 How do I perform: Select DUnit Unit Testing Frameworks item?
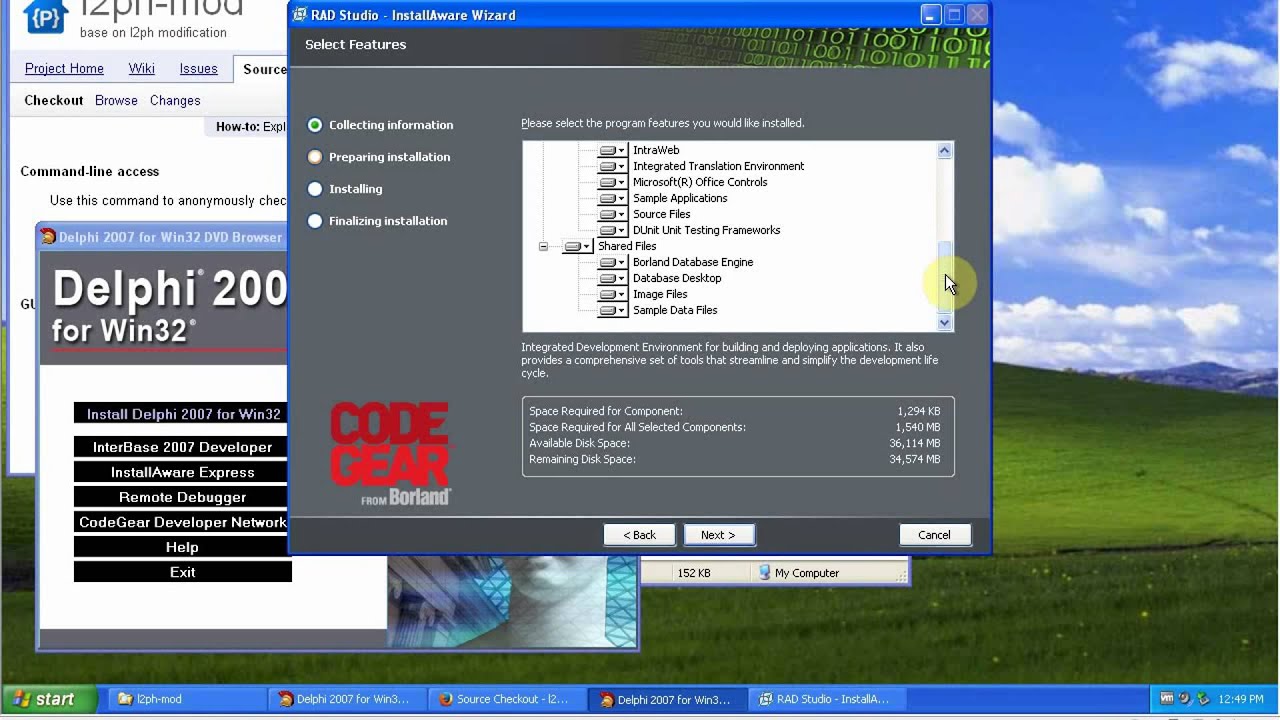(706, 230)
